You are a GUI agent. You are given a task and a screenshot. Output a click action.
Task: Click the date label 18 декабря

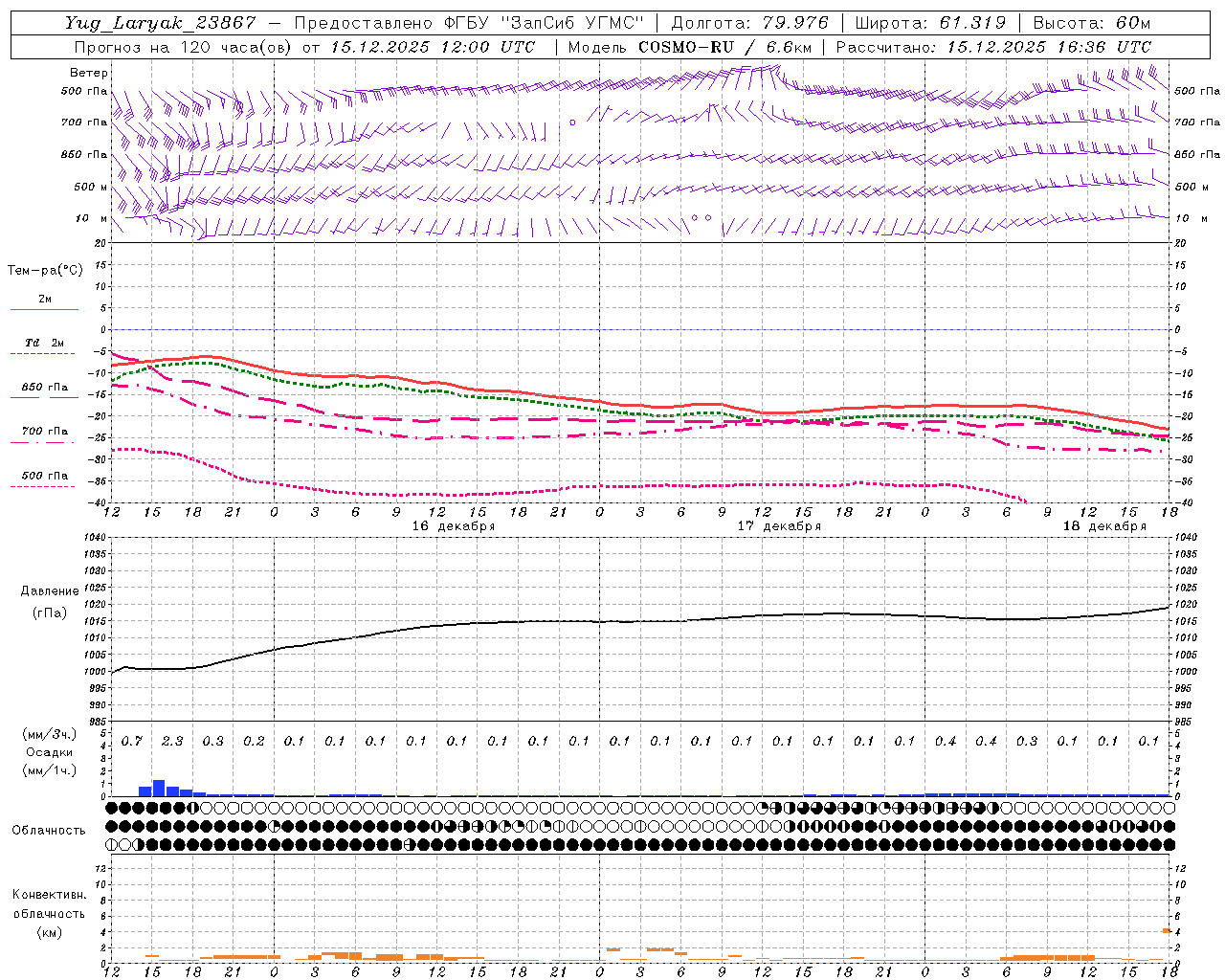[1104, 526]
